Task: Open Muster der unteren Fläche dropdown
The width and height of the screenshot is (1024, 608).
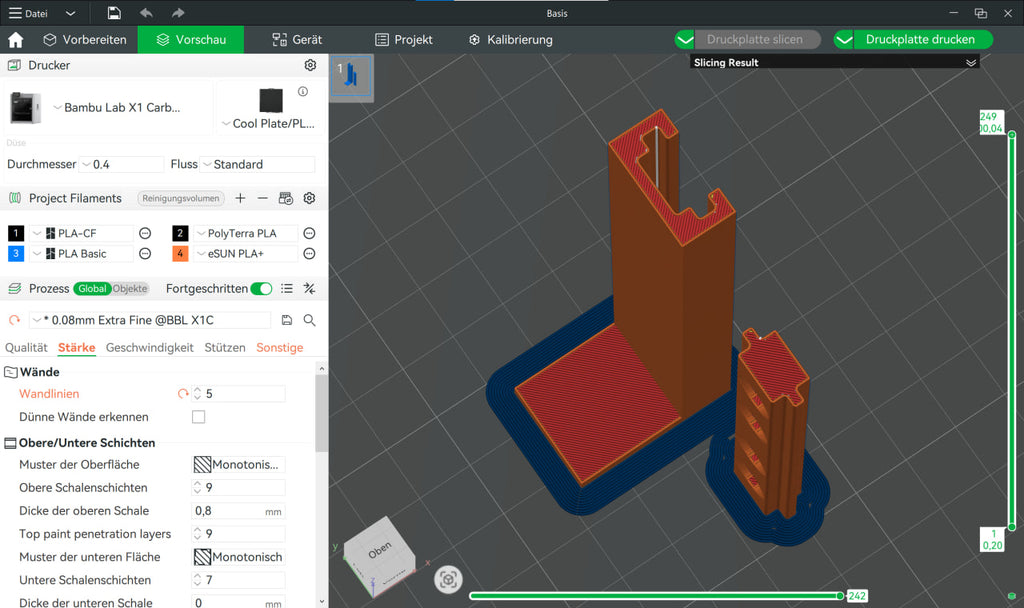Action: [238, 557]
